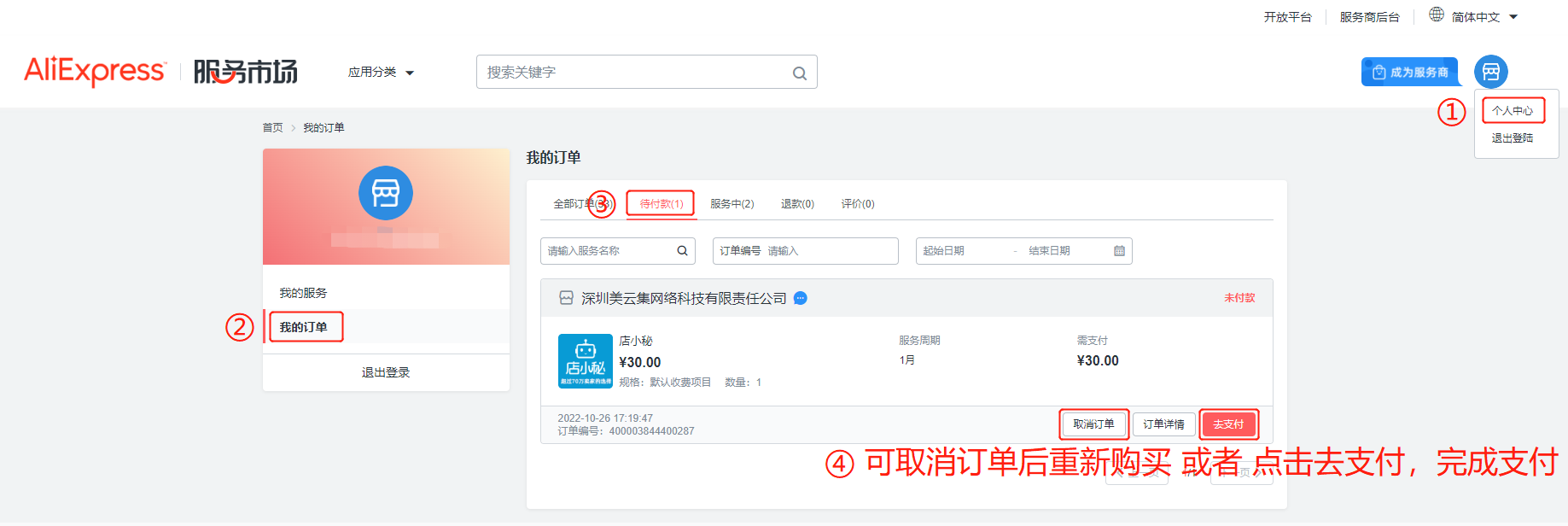1568x526 pixels.
Task: Open the 简体中文 language dropdown
Action: pos(1484,17)
